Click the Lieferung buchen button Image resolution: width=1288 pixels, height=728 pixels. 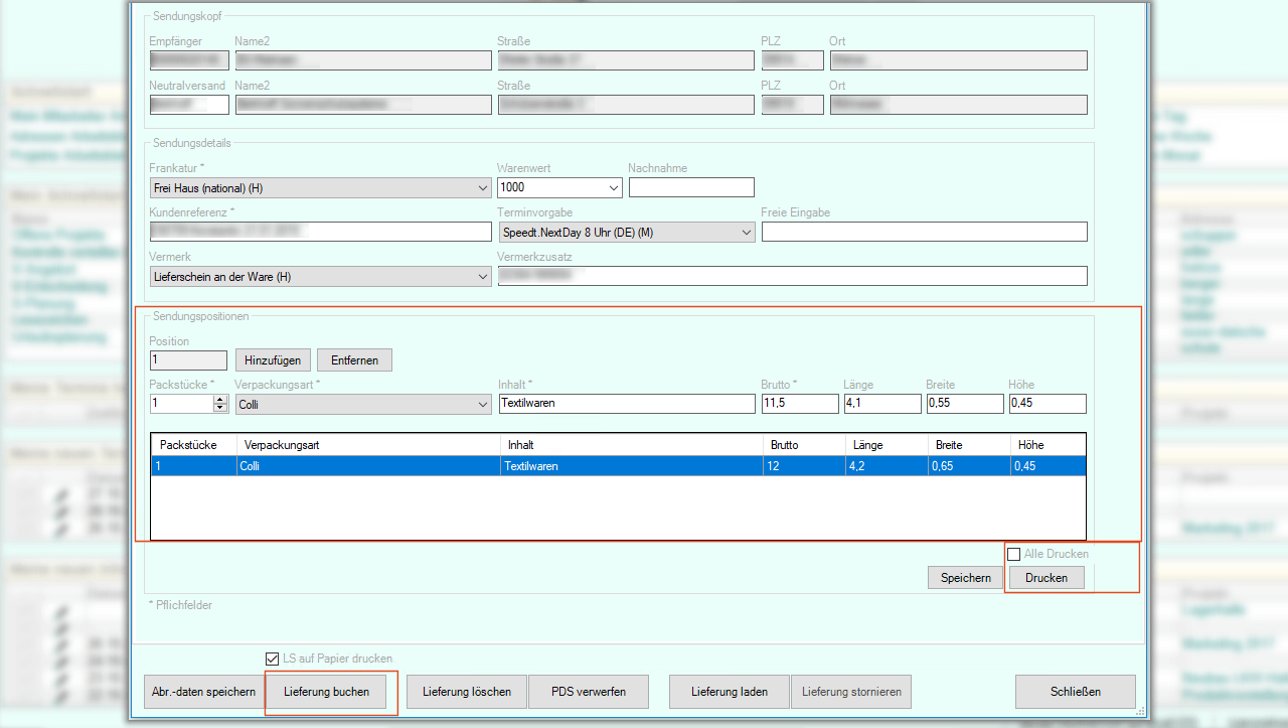click(x=326, y=692)
